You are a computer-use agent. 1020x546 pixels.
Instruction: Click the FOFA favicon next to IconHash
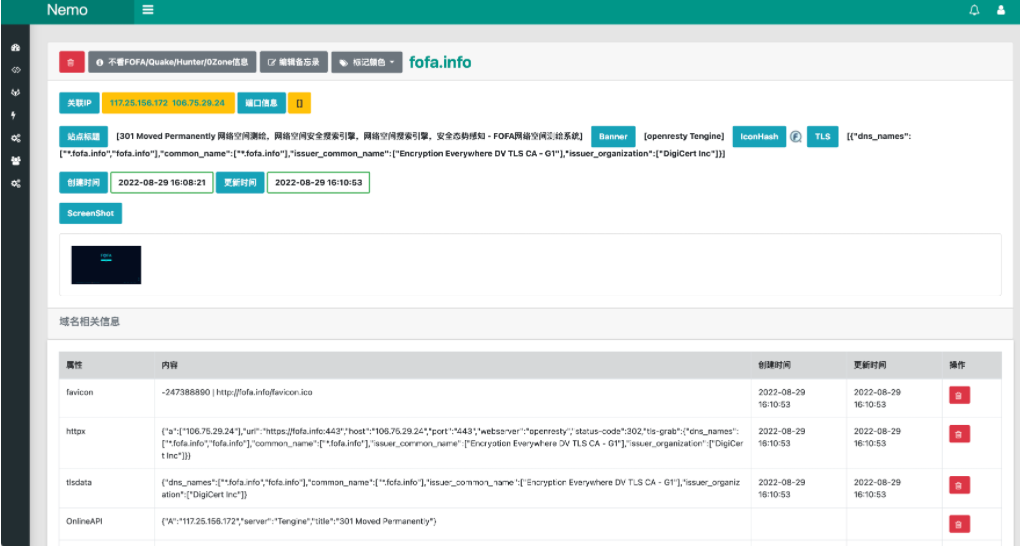pyautogui.click(x=796, y=137)
